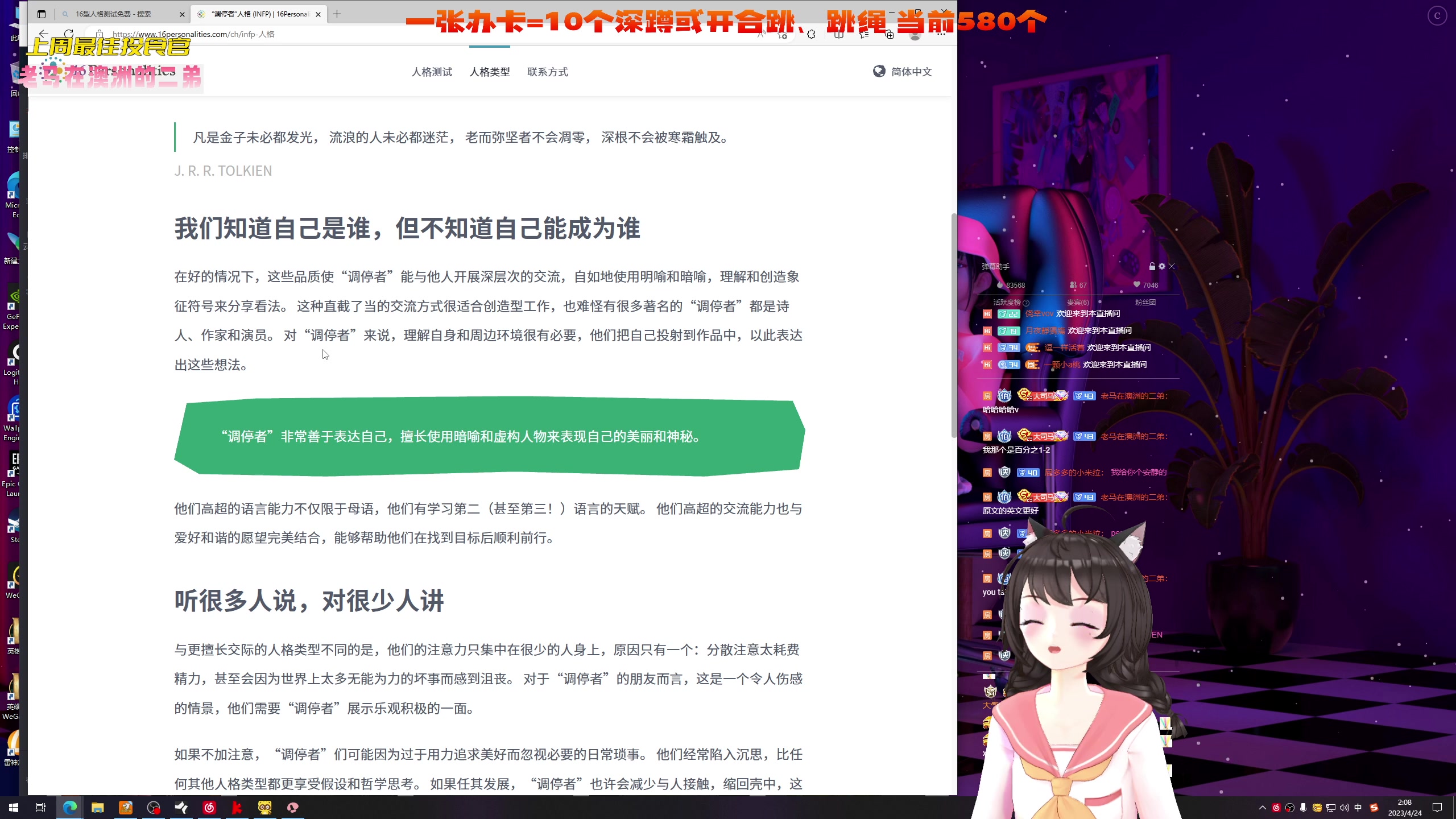This screenshot has height=819, width=1456.
Task: Switch to the 粉丝团 tab
Action: [x=1145, y=303]
